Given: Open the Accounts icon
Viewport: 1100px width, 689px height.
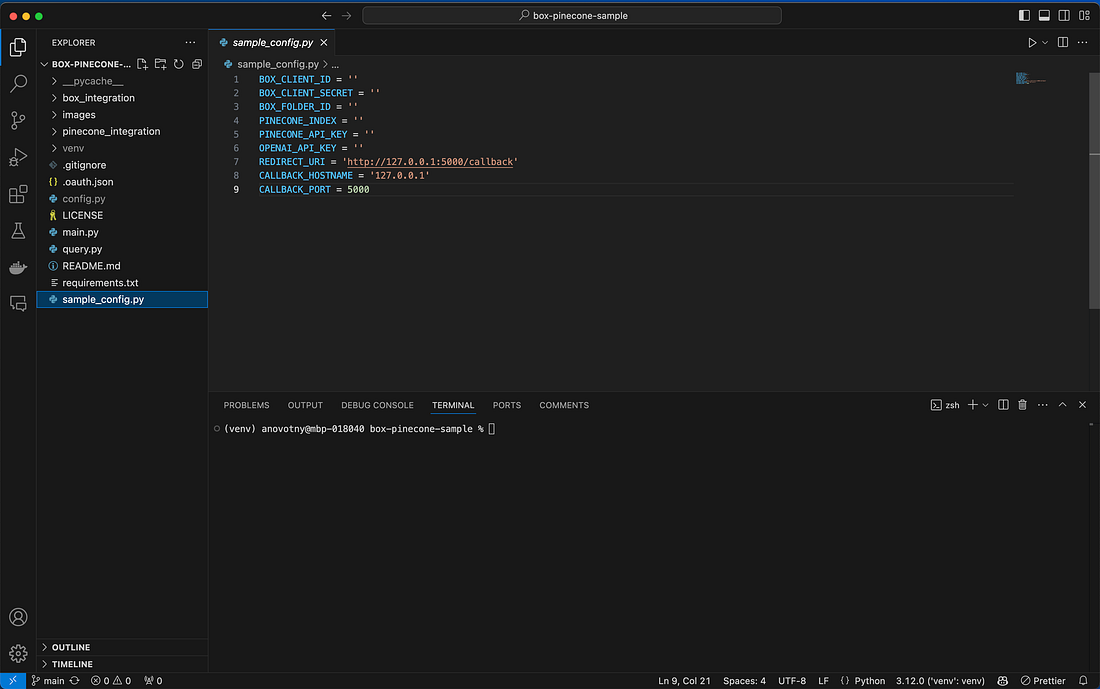Looking at the screenshot, I should (18, 617).
